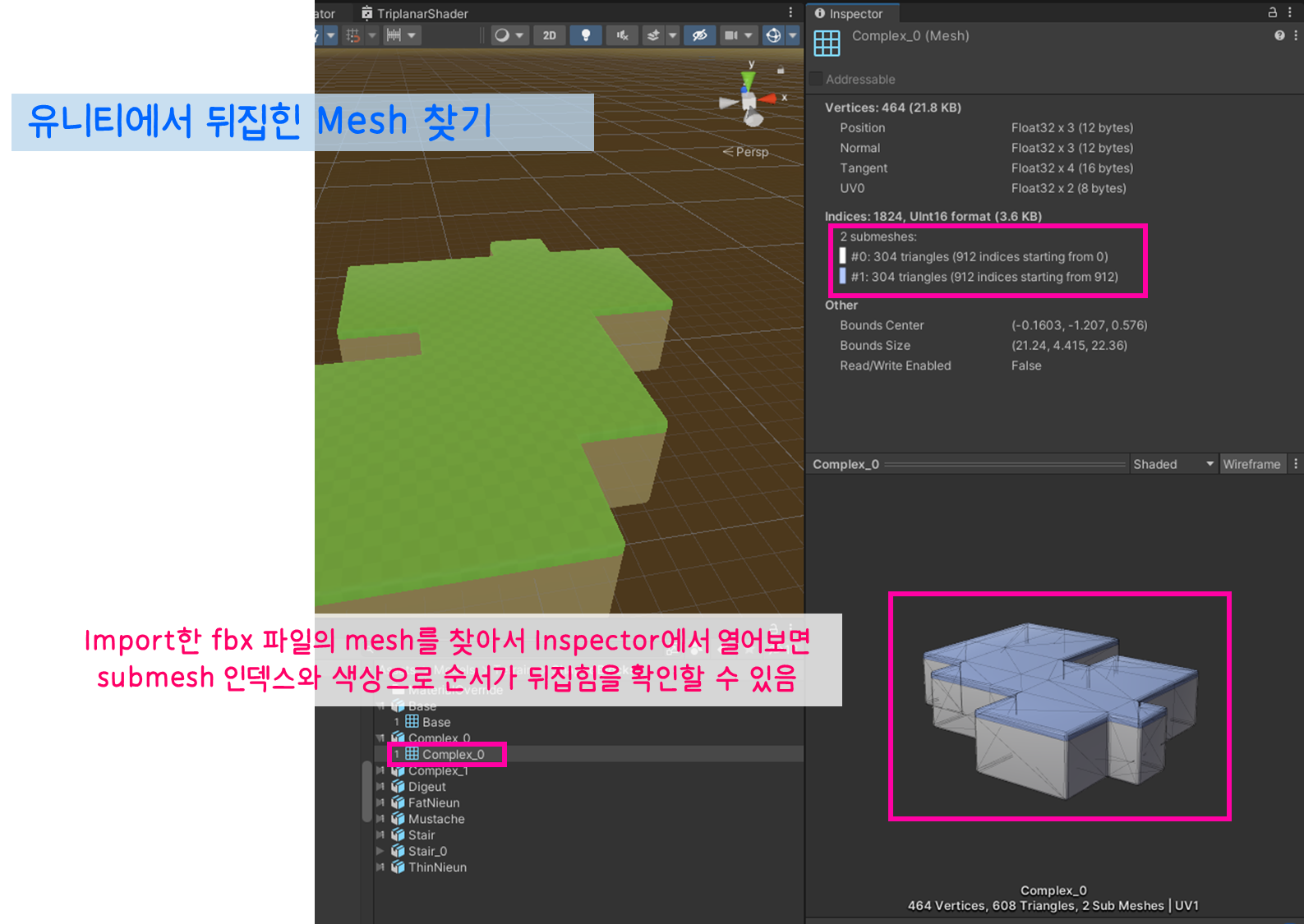Viewport: 1304px width, 924px height.
Task: Open Inspector tab three-dot menu
Action: coord(1290,12)
